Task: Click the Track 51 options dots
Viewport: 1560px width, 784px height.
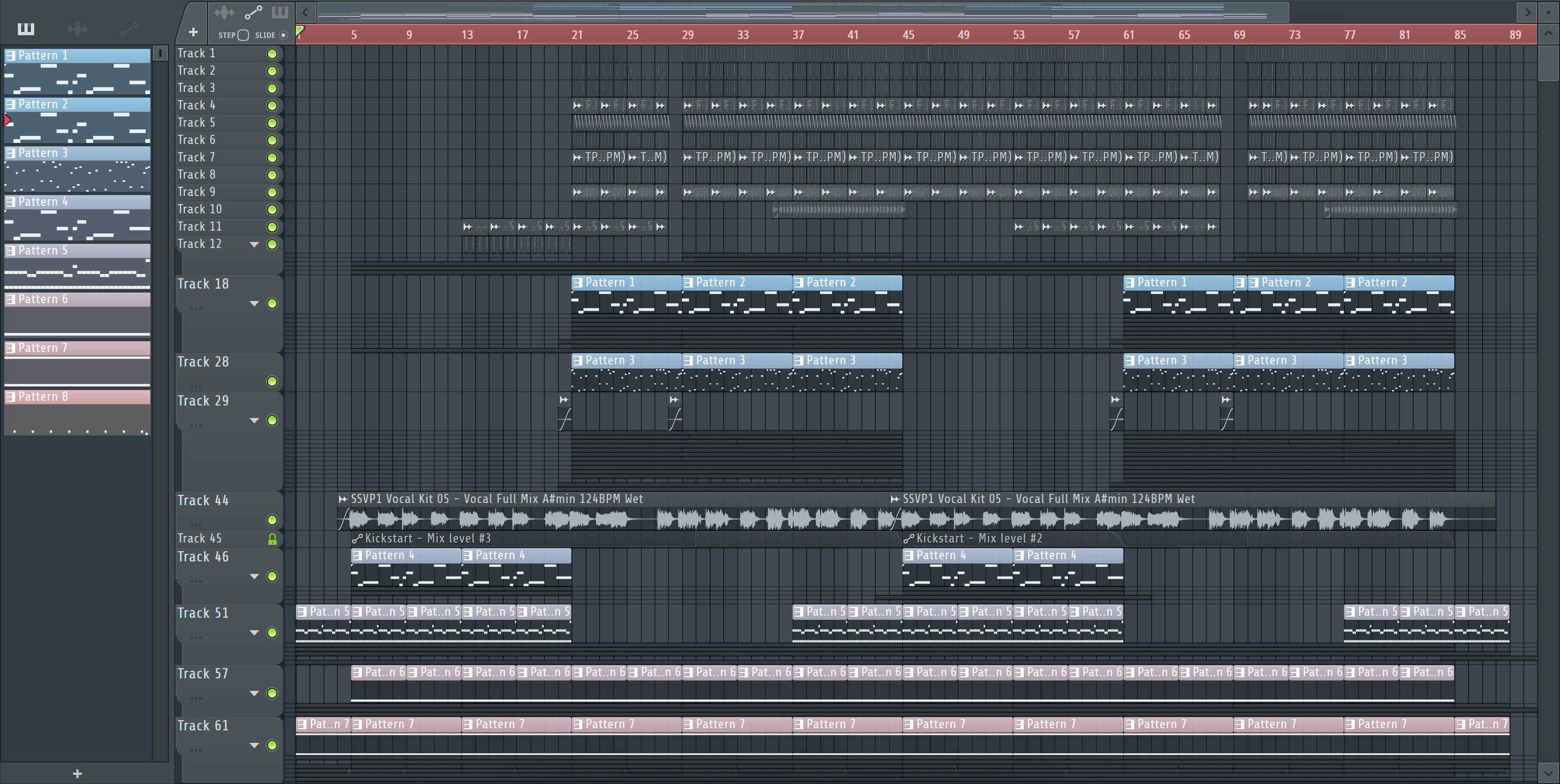Action: pyautogui.click(x=196, y=637)
